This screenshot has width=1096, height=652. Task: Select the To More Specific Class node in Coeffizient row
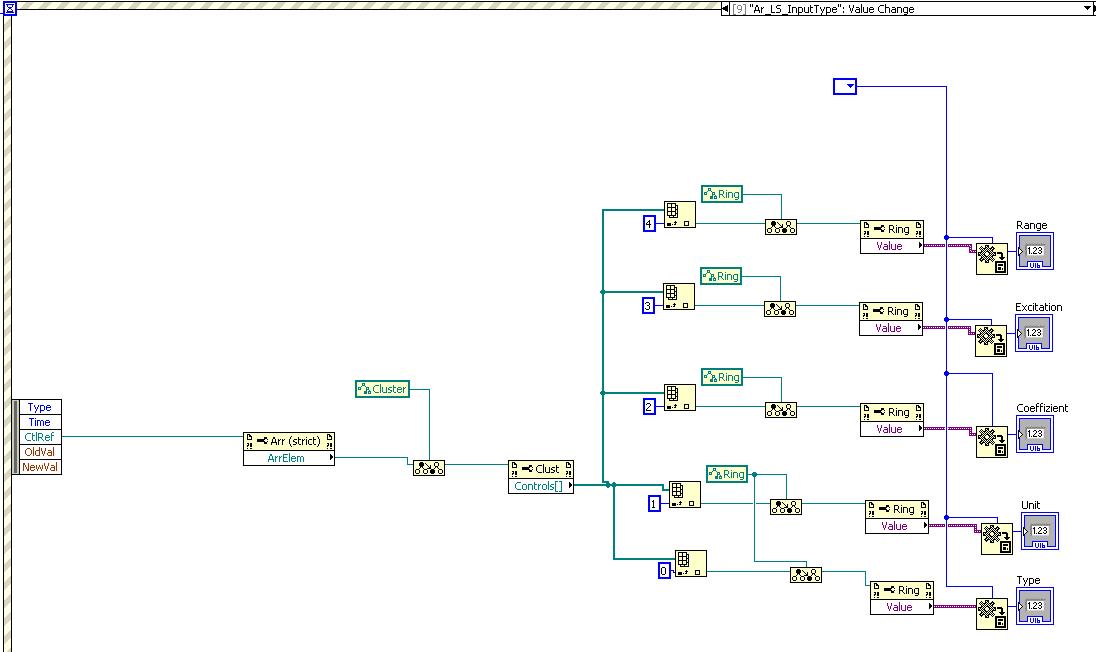(x=781, y=410)
